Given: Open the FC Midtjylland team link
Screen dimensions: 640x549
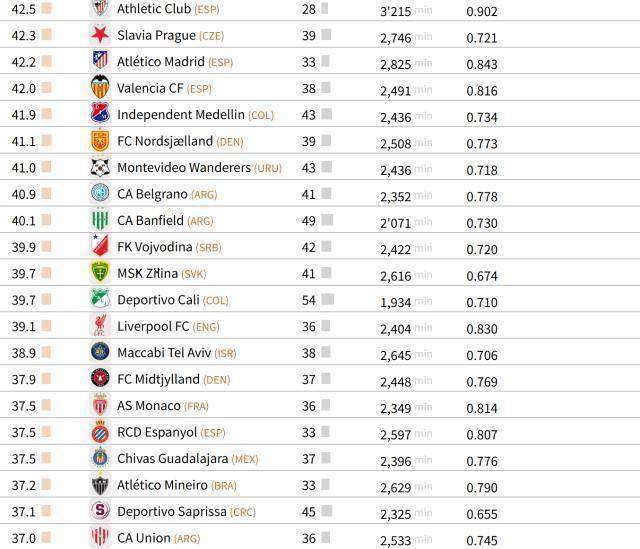Looking at the screenshot, I should point(158,379).
